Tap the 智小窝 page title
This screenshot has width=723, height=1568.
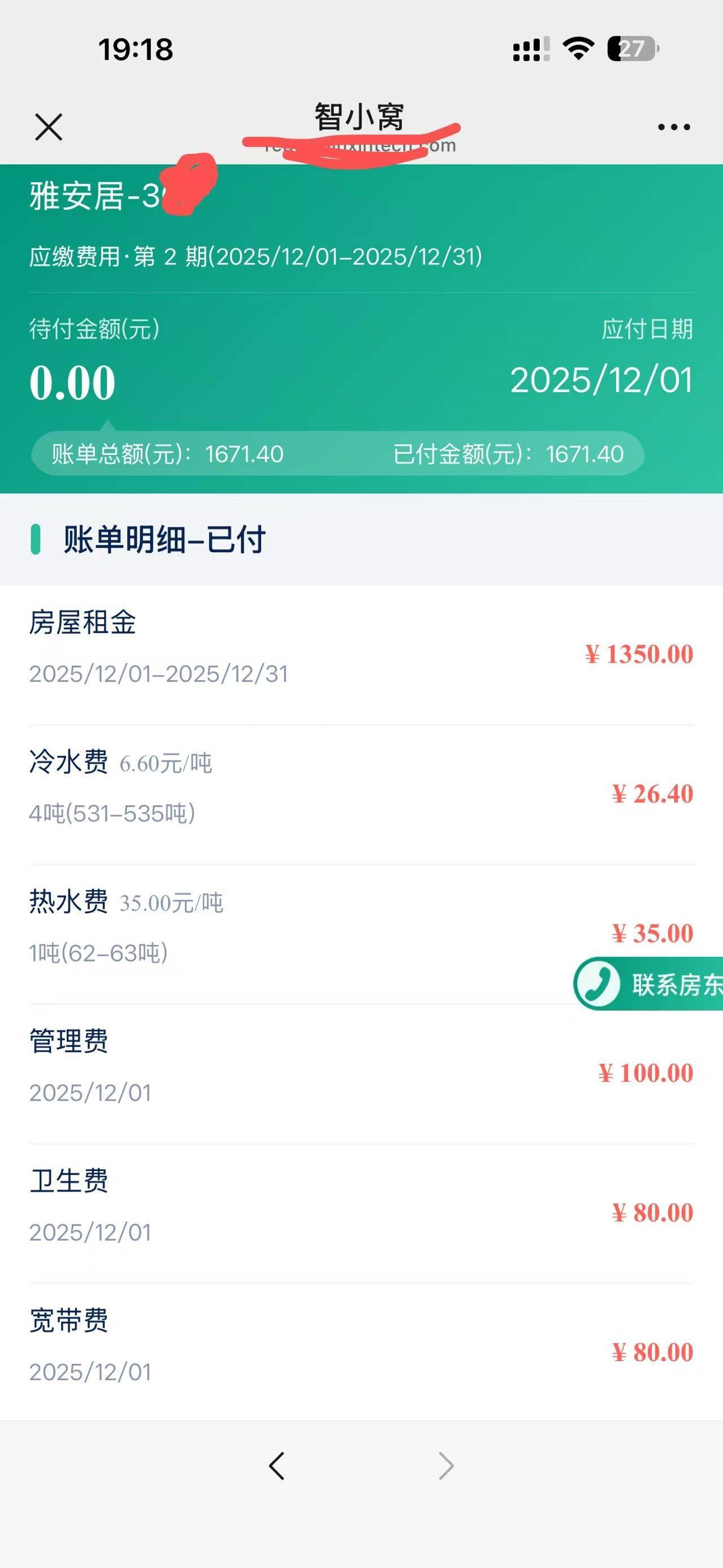[359, 116]
